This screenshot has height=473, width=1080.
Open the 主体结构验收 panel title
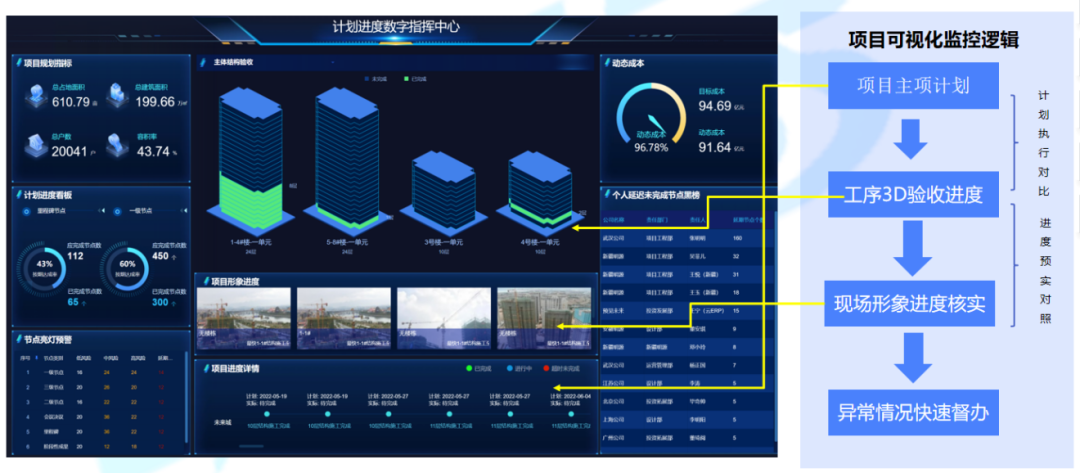233,63
